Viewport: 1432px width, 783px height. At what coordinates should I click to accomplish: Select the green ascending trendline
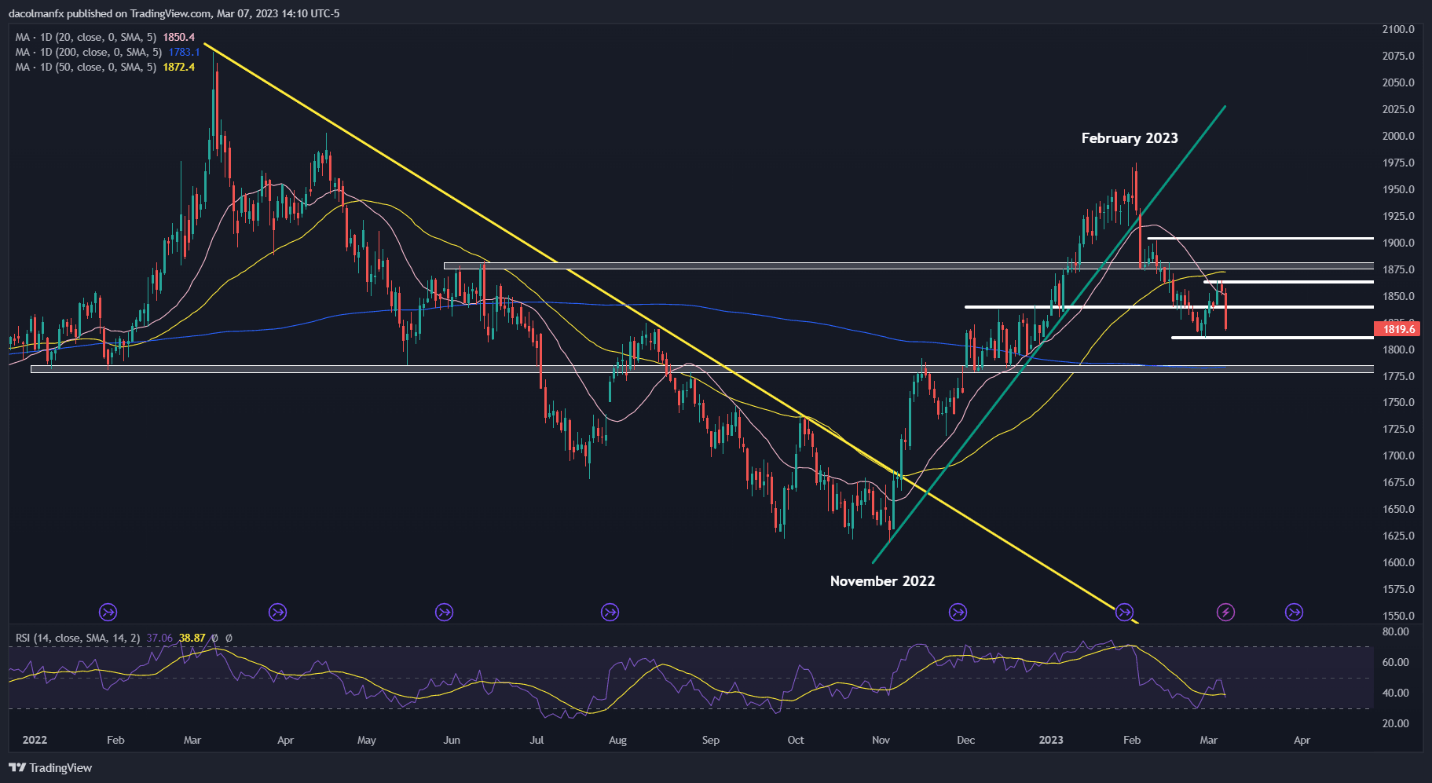point(1050,335)
